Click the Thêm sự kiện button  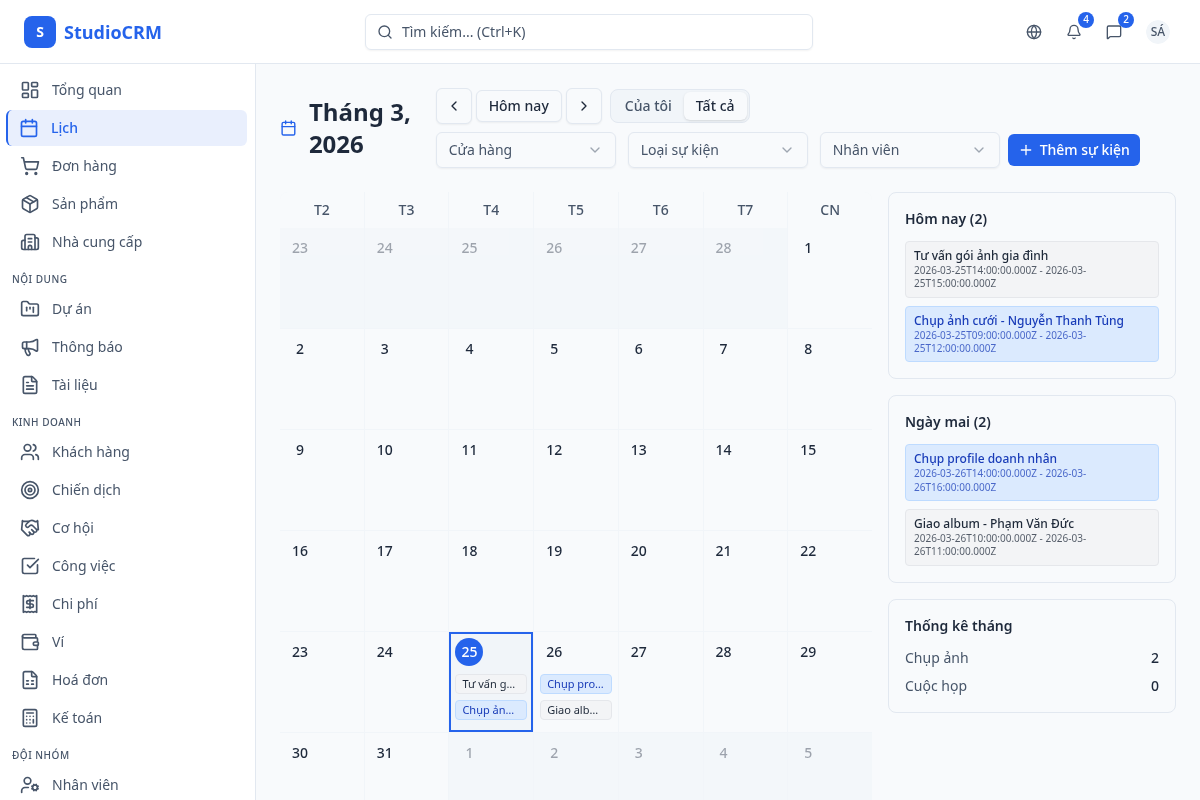click(x=1074, y=150)
